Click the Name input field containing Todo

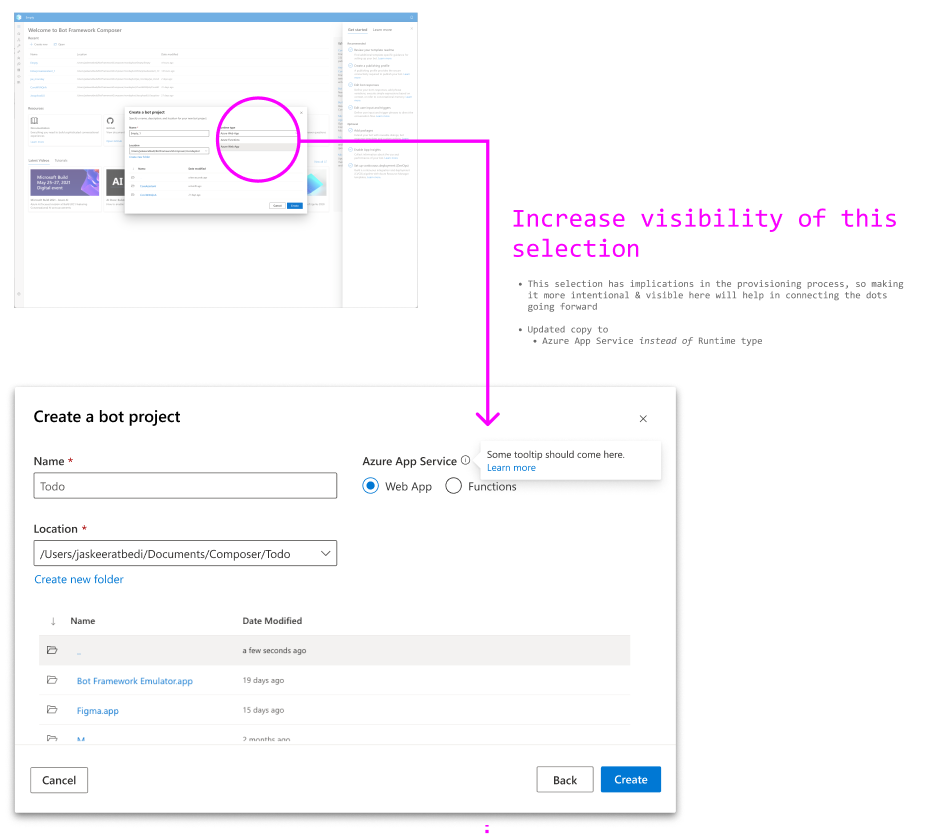tap(185, 486)
